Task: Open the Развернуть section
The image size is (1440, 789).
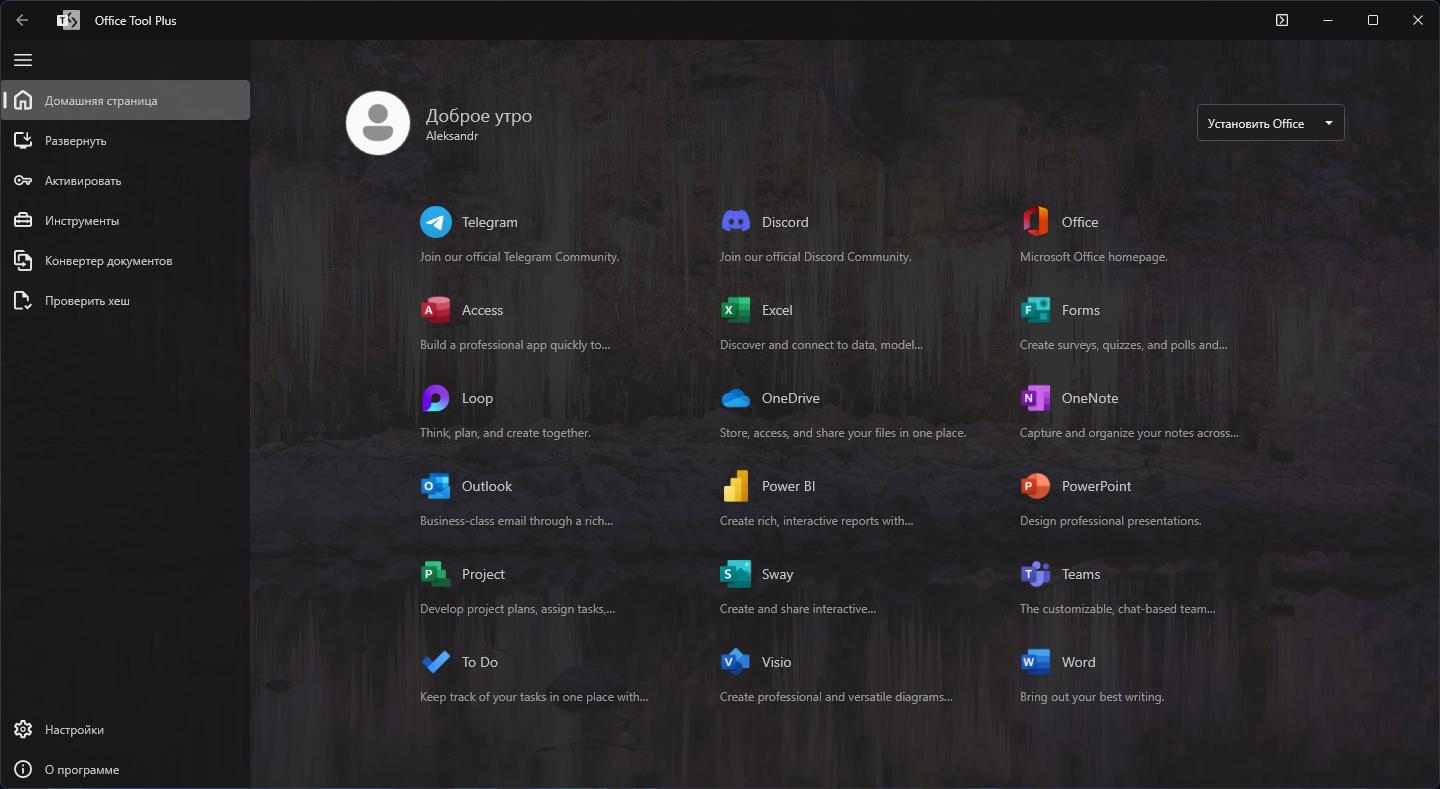Action: [x=126, y=140]
